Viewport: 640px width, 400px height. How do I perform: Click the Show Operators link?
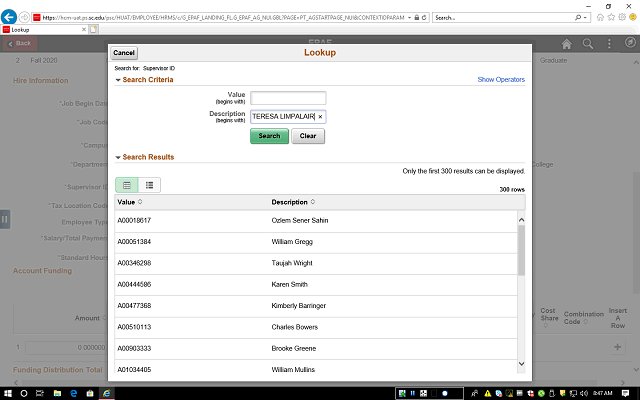pos(501,80)
